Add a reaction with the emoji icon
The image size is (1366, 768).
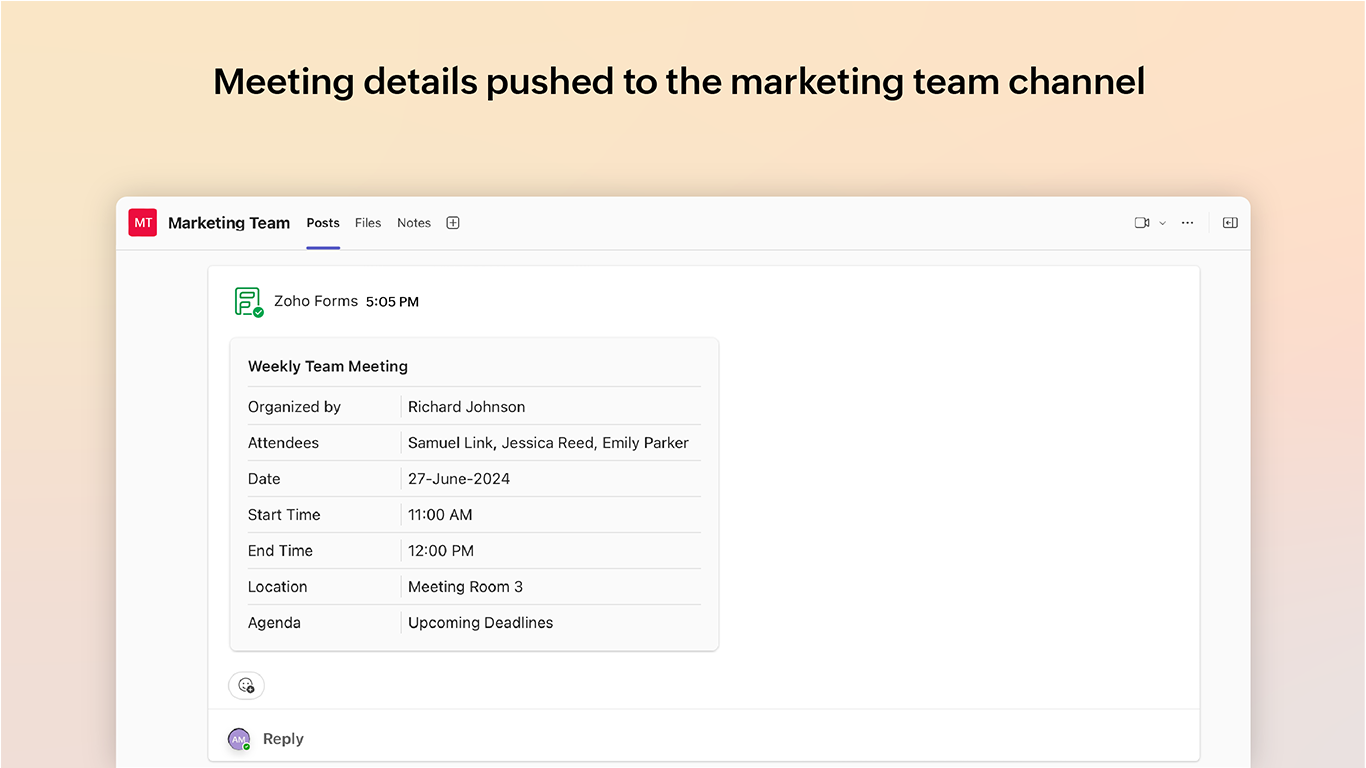pos(246,685)
